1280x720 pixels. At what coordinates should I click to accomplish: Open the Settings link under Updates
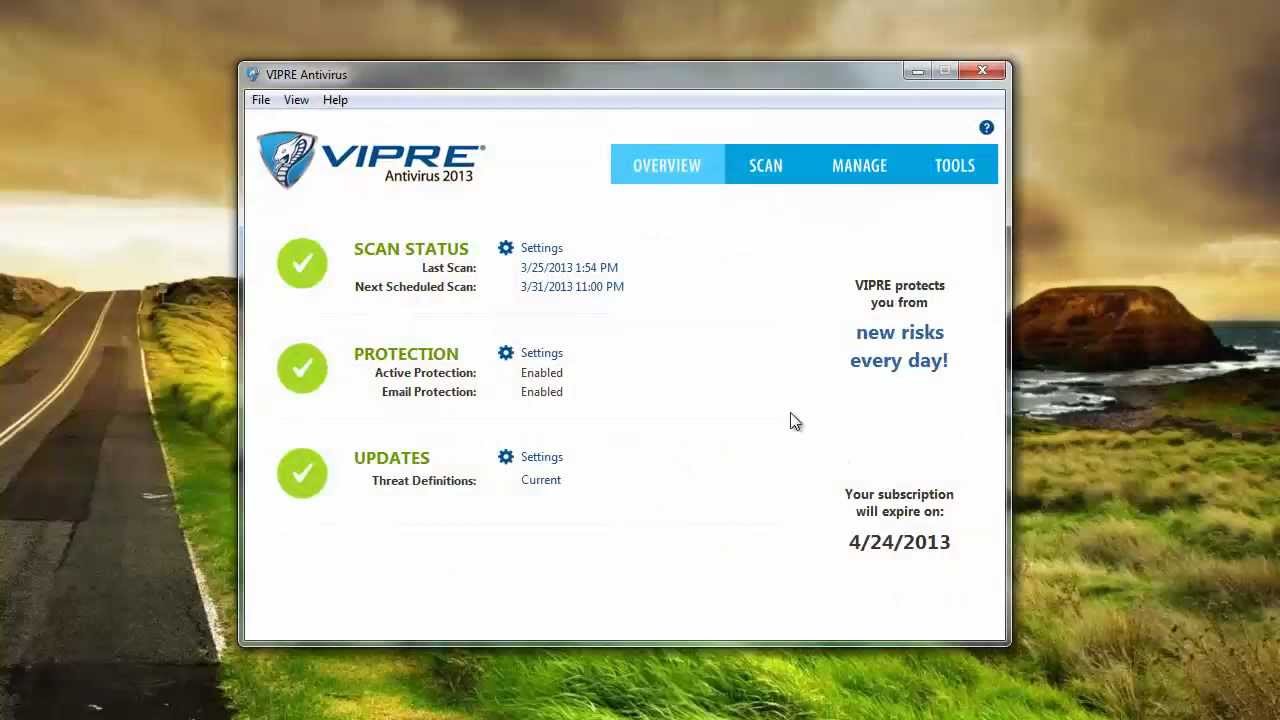pyautogui.click(x=541, y=457)
